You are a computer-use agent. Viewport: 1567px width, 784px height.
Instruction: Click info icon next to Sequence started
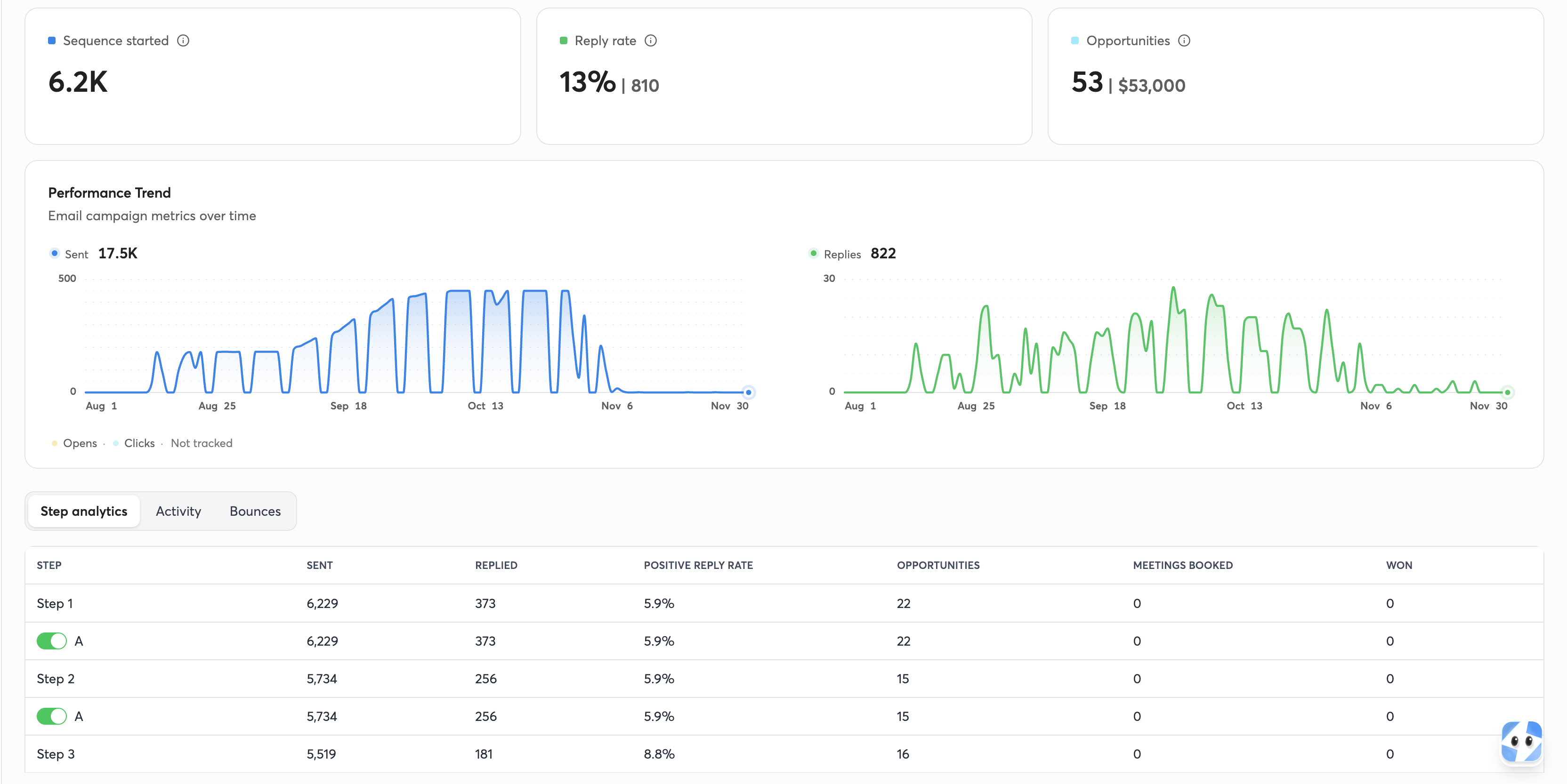click(x=183, y=41)
